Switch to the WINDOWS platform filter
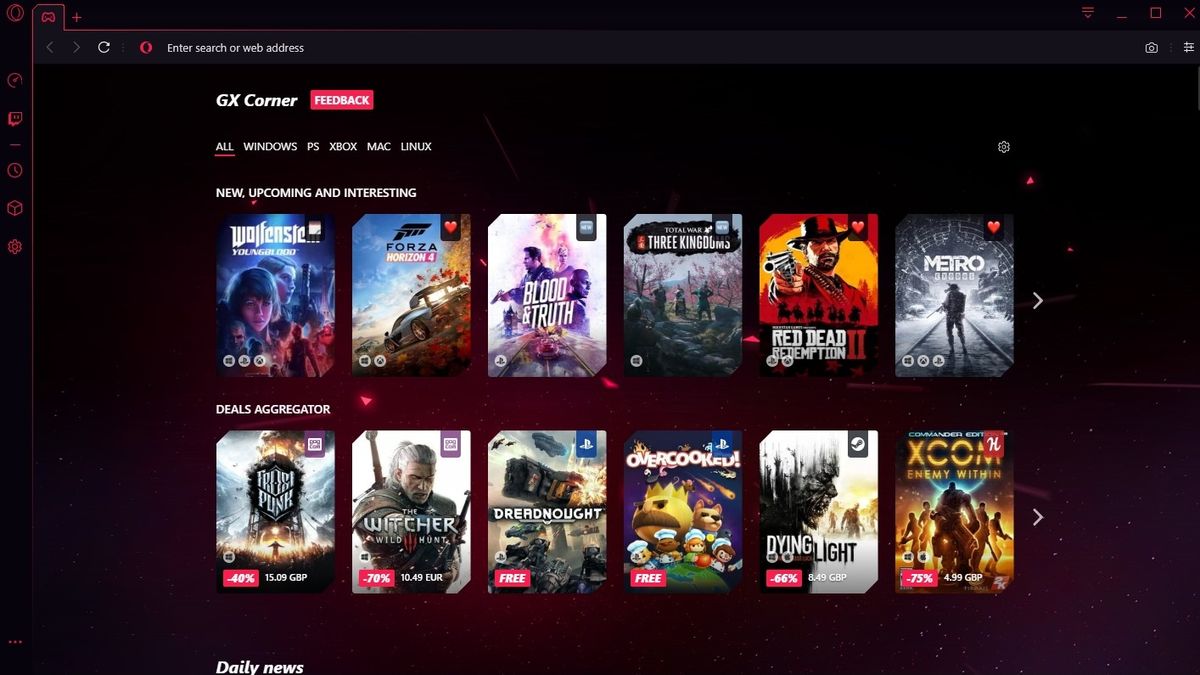Screen dimensions: 1200x675 pyautogui.click(x=269, y=146)
